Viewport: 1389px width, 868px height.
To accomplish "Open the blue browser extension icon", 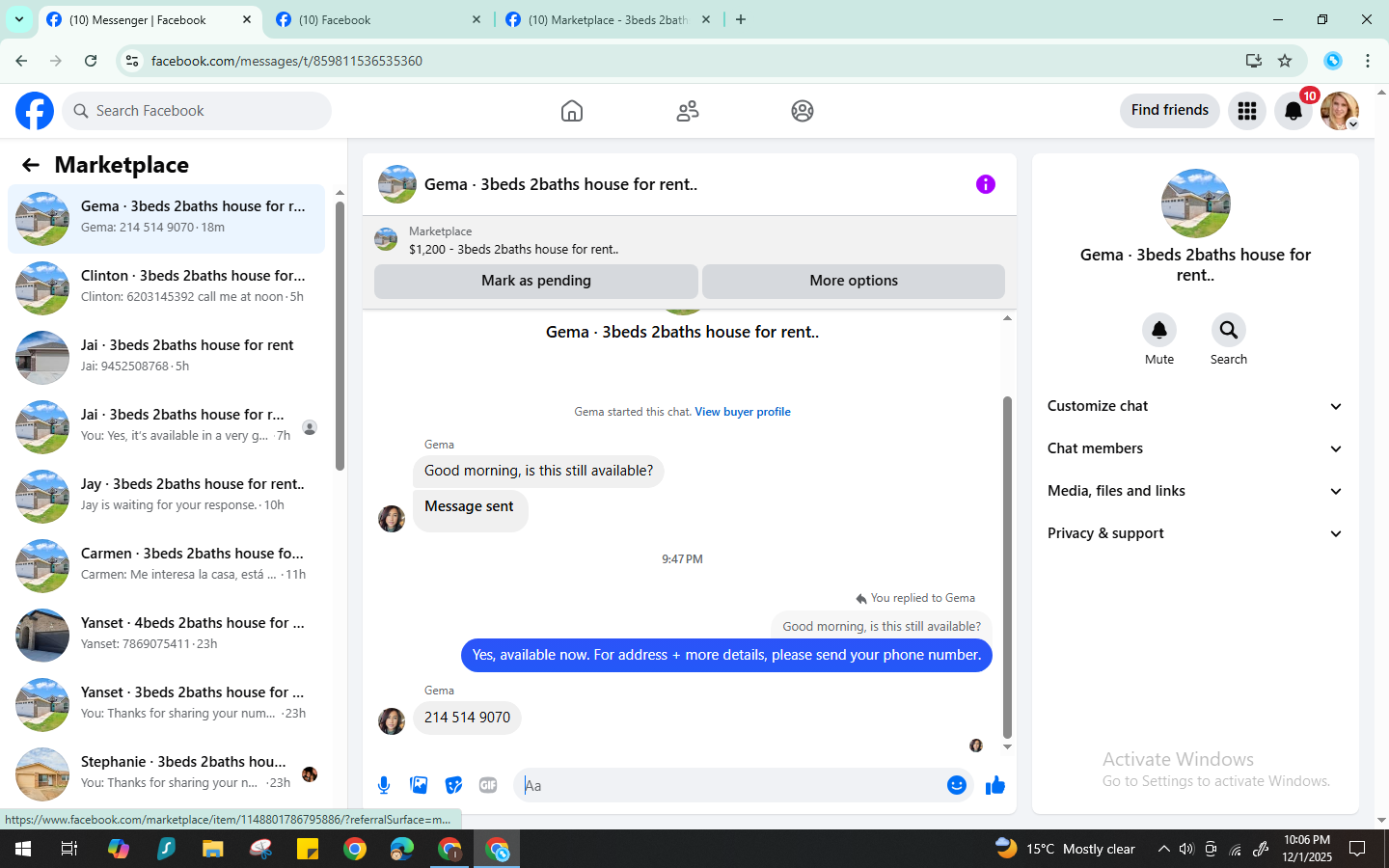I will [x=1333, y=61].
